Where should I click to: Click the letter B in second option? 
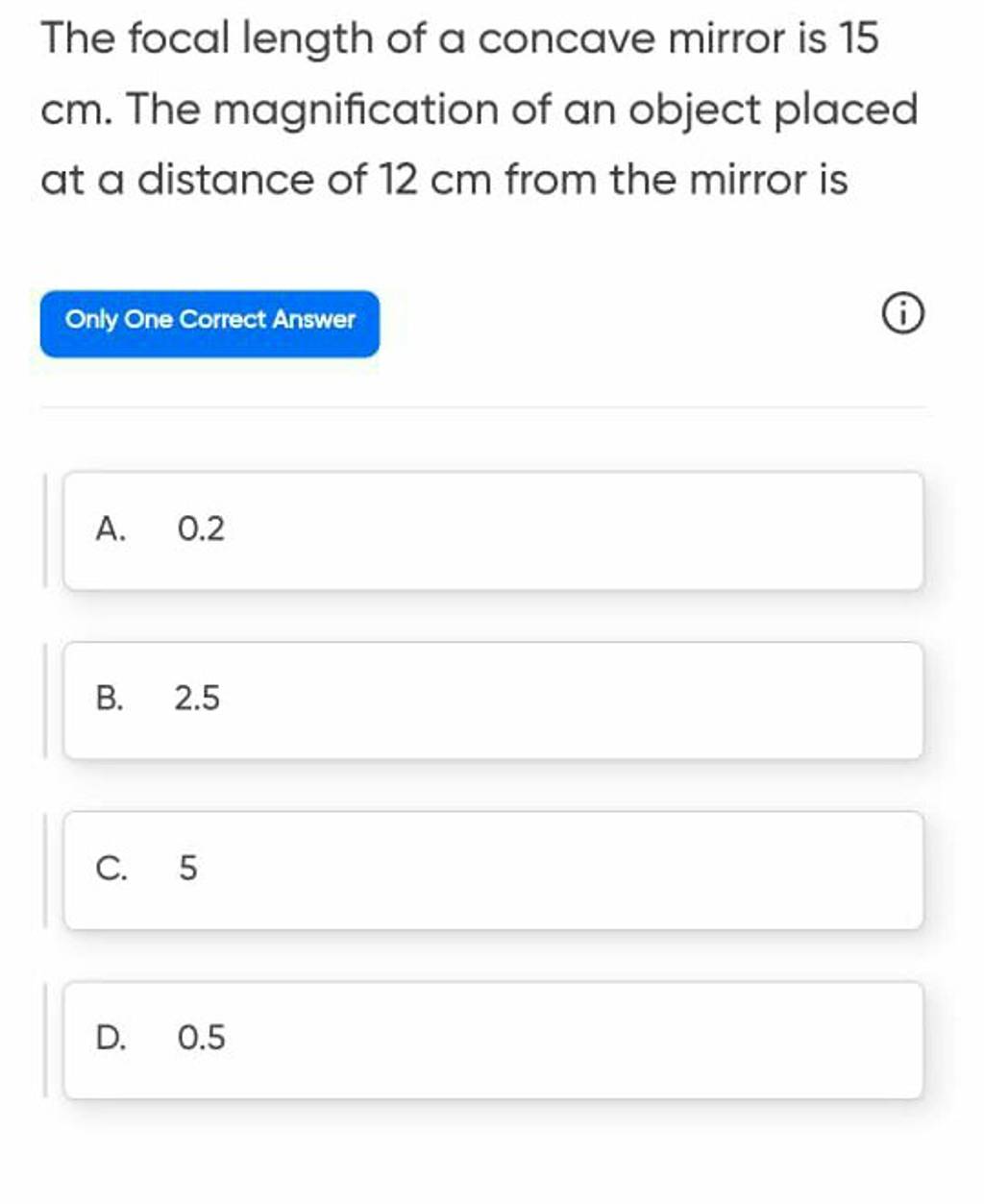(x=111, y=699)
